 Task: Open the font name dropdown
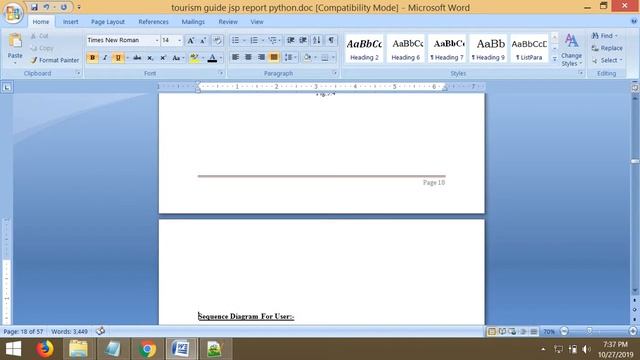coord(156,40)
